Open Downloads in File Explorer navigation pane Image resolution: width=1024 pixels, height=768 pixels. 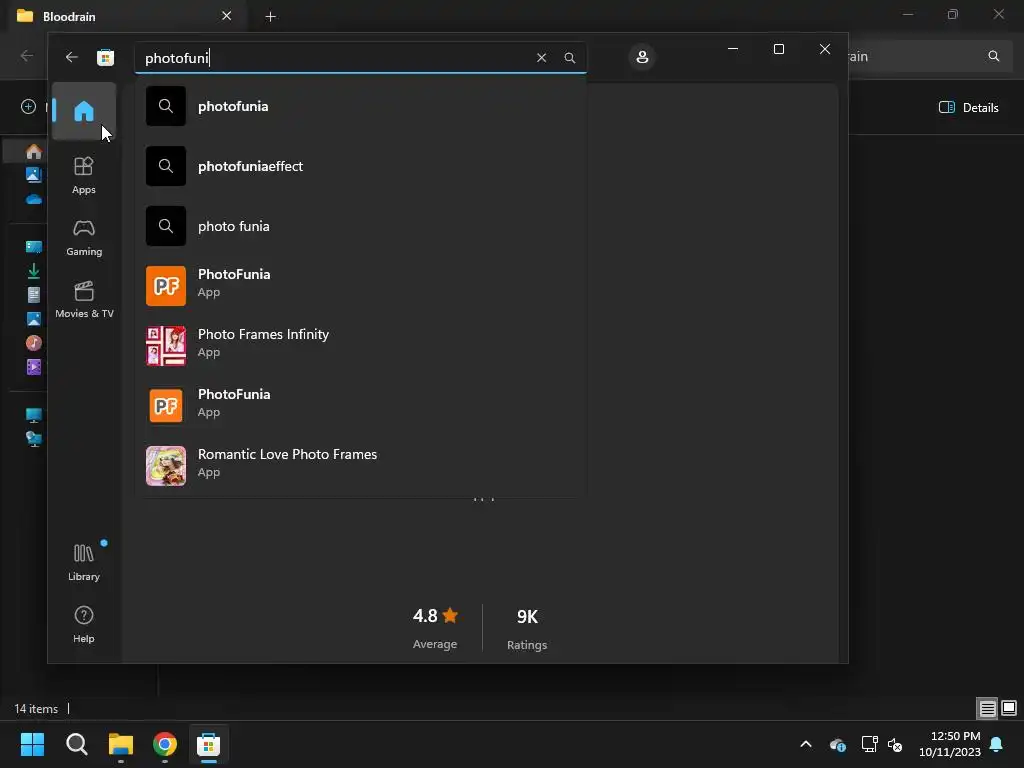click(x=33, y=271)
